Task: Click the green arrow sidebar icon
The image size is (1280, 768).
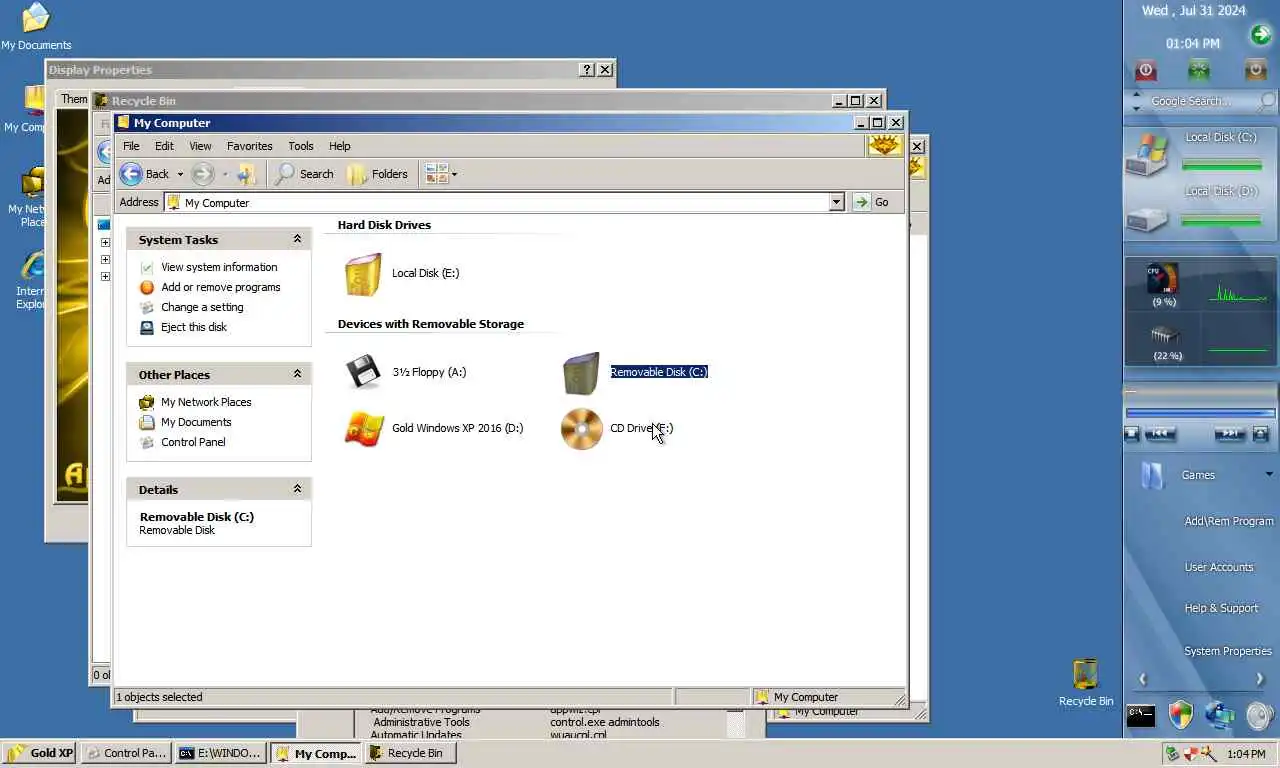Action: (x=1260, y=36)
